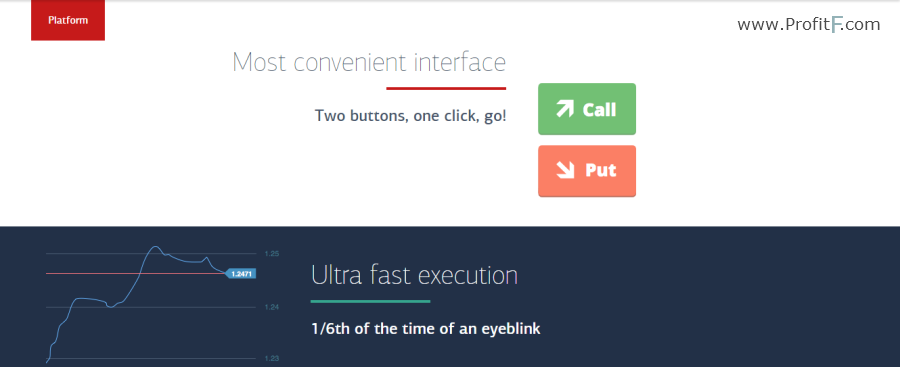The width and height of the screenshot is (900, 367).
Task: Click the dip in chart line near 1.24
Action: point(111,306)
